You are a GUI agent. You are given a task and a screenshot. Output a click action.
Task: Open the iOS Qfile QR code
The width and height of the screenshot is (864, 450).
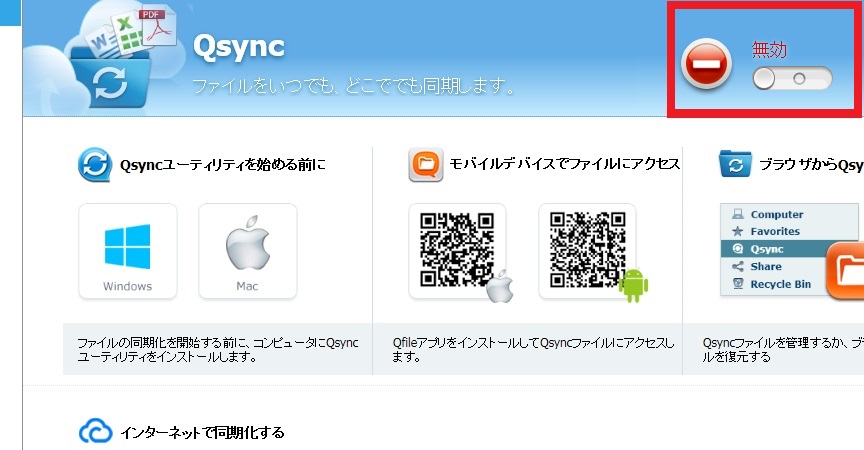457,251
